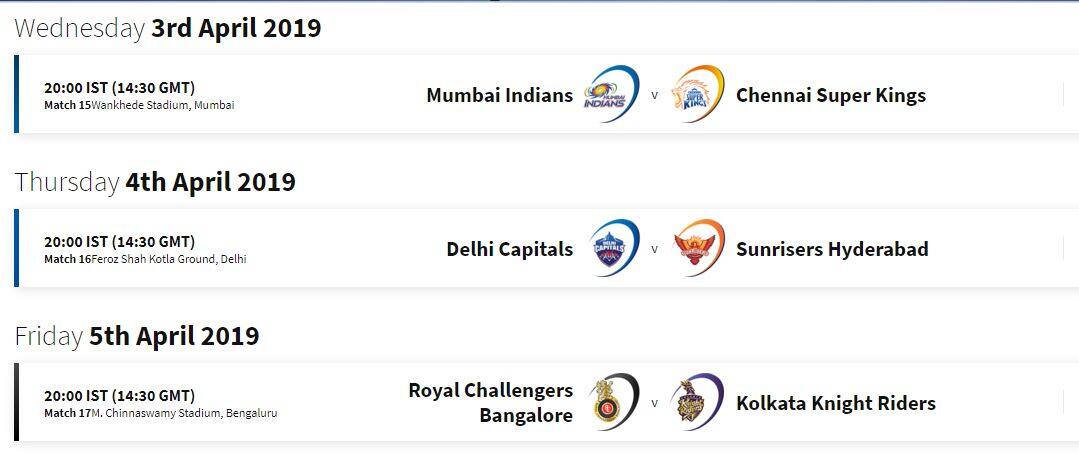
Task: Click Match 17 M. Chinnaswamy Stadium venue
Action: 160,414
